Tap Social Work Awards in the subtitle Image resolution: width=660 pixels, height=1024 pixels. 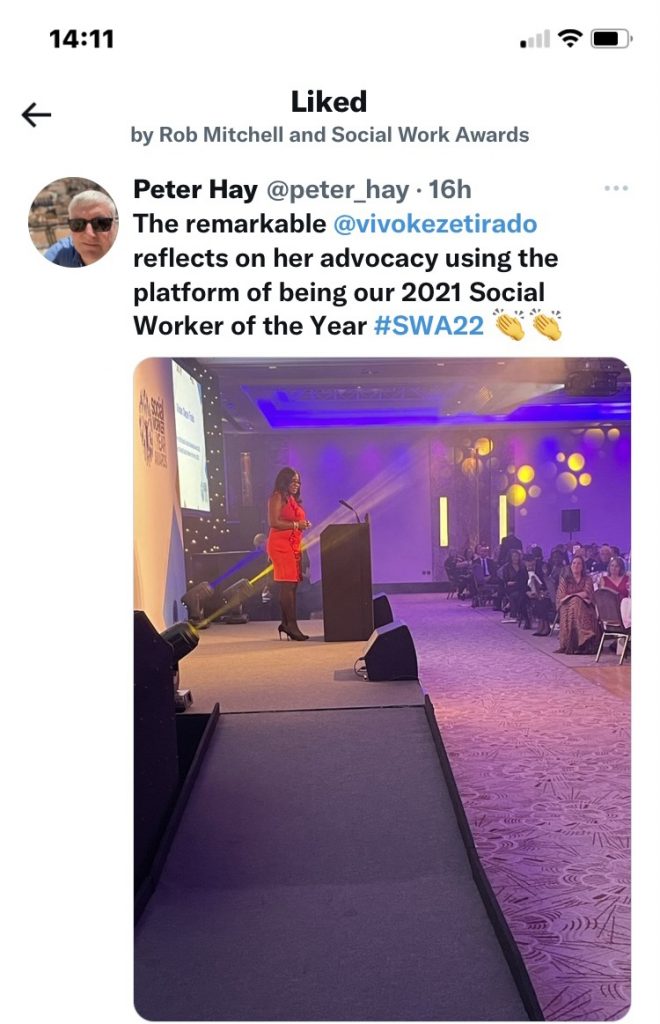431,135
